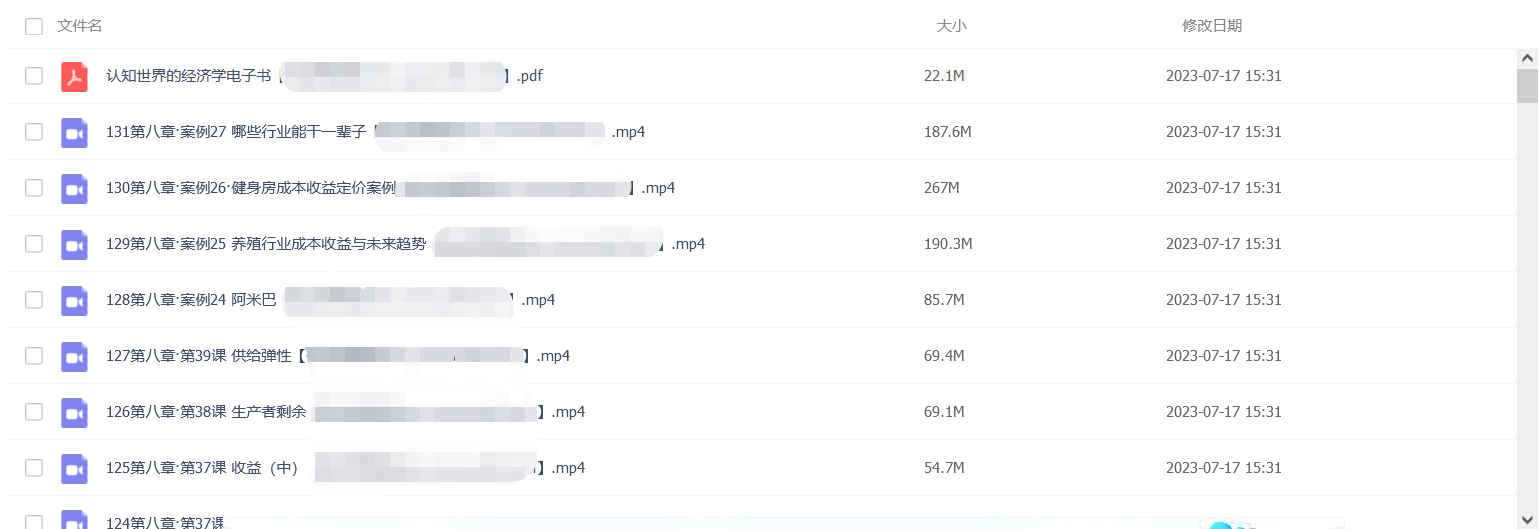Click the video icon for 126第八章 生产者剩余
This screenshot has width=1539, height=529.
tap(75, 412)
